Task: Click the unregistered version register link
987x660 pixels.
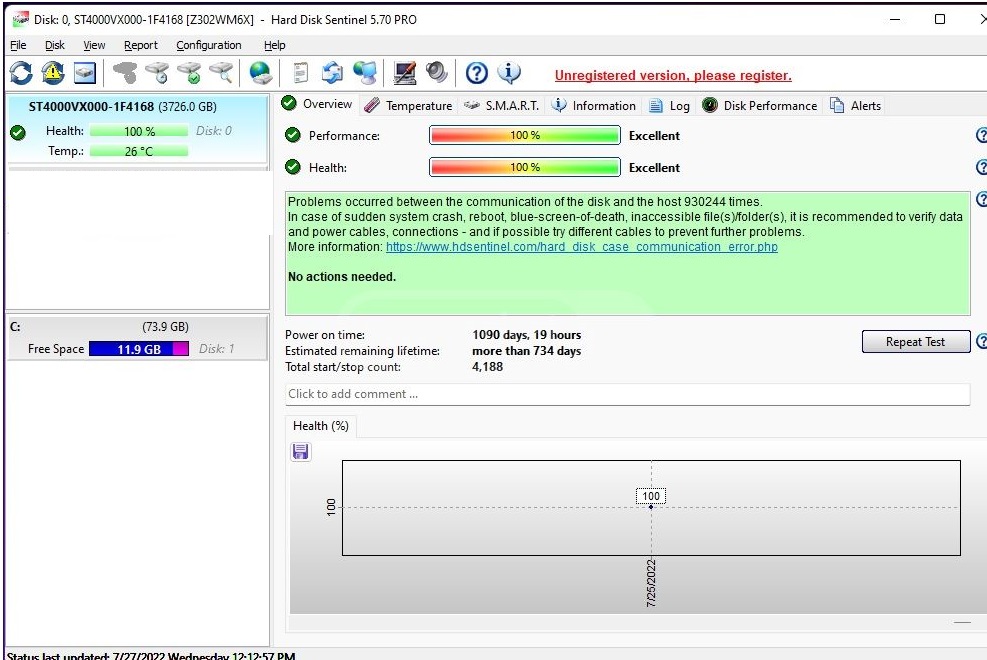Action: [x=672, y=76]
